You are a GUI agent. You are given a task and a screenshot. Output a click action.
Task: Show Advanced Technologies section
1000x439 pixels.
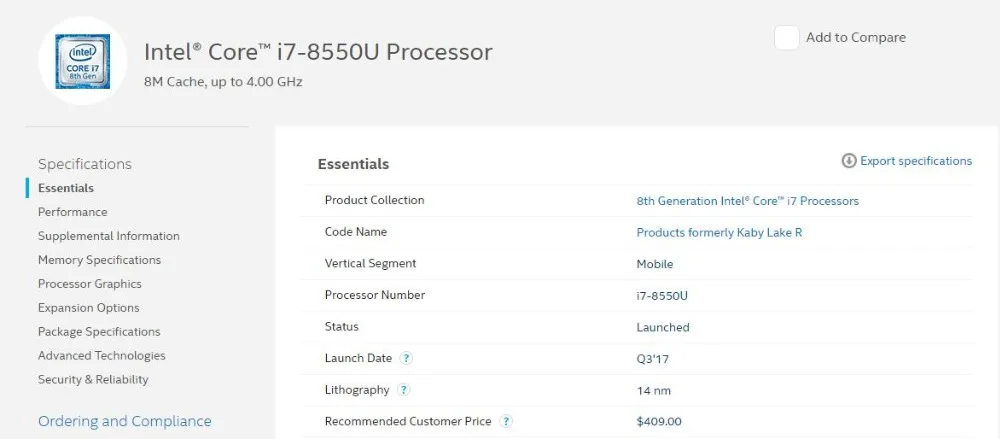click(102, 356)
